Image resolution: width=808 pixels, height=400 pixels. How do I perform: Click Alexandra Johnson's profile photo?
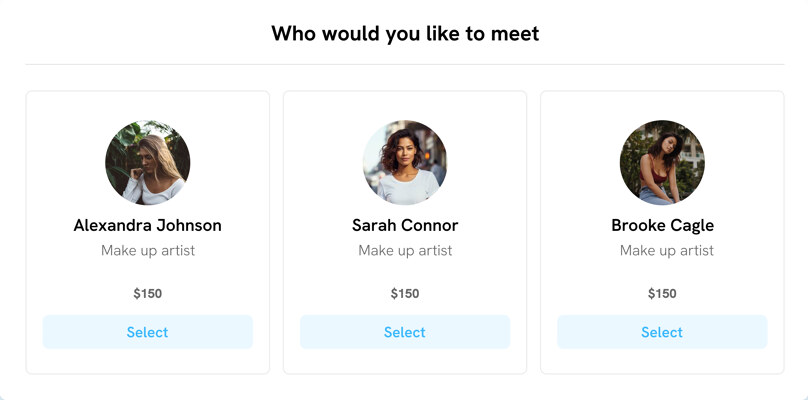pyautogui.click(x=147, y=163)
